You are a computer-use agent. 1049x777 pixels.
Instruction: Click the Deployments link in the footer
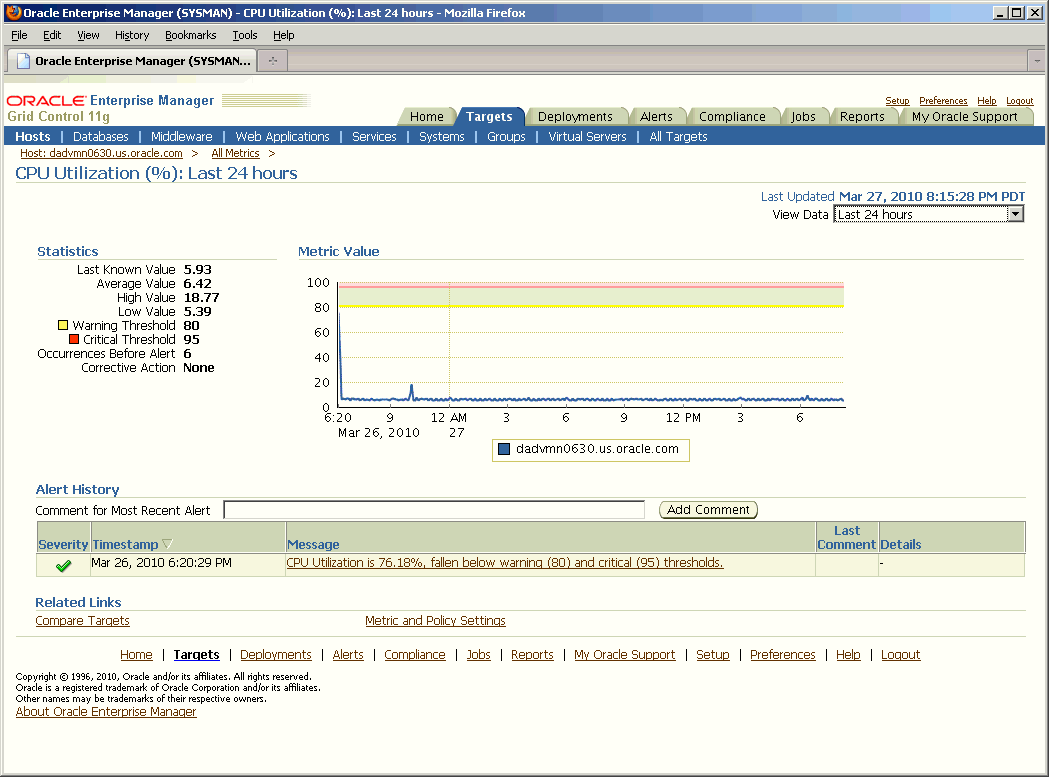(276, 655)
